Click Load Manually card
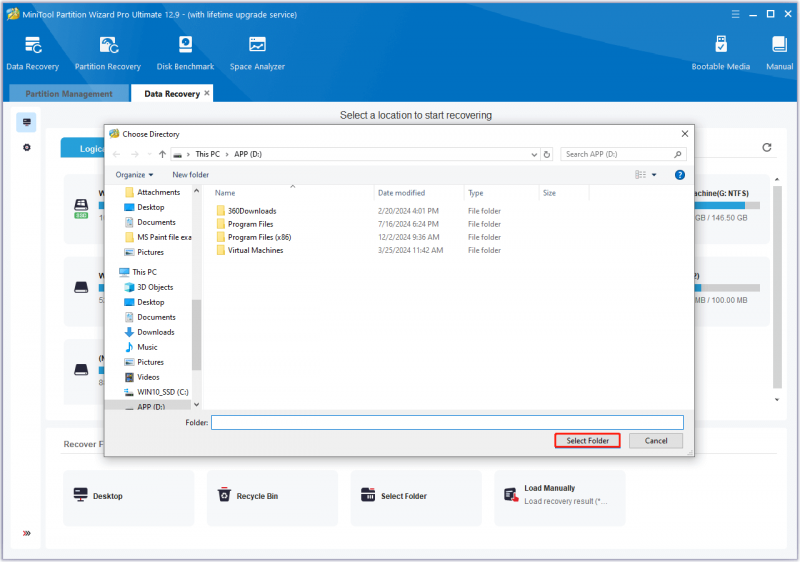This screenshot has height=562, width=800. pos(560,497)
